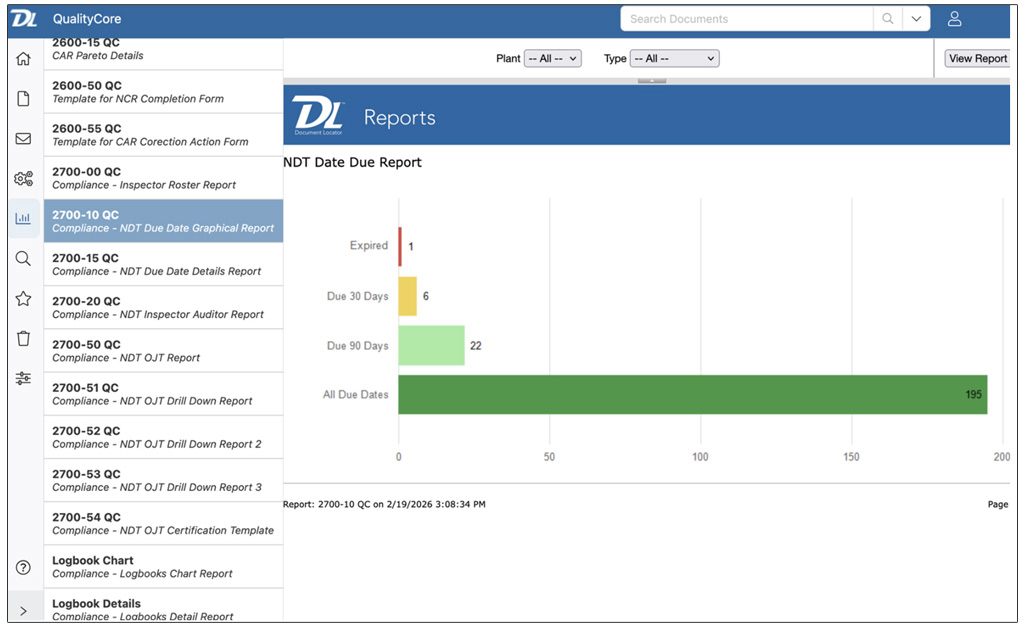Click the View Report button
Screen dimensions: 1026x632
pyautogui.click(x=978, y=58)
